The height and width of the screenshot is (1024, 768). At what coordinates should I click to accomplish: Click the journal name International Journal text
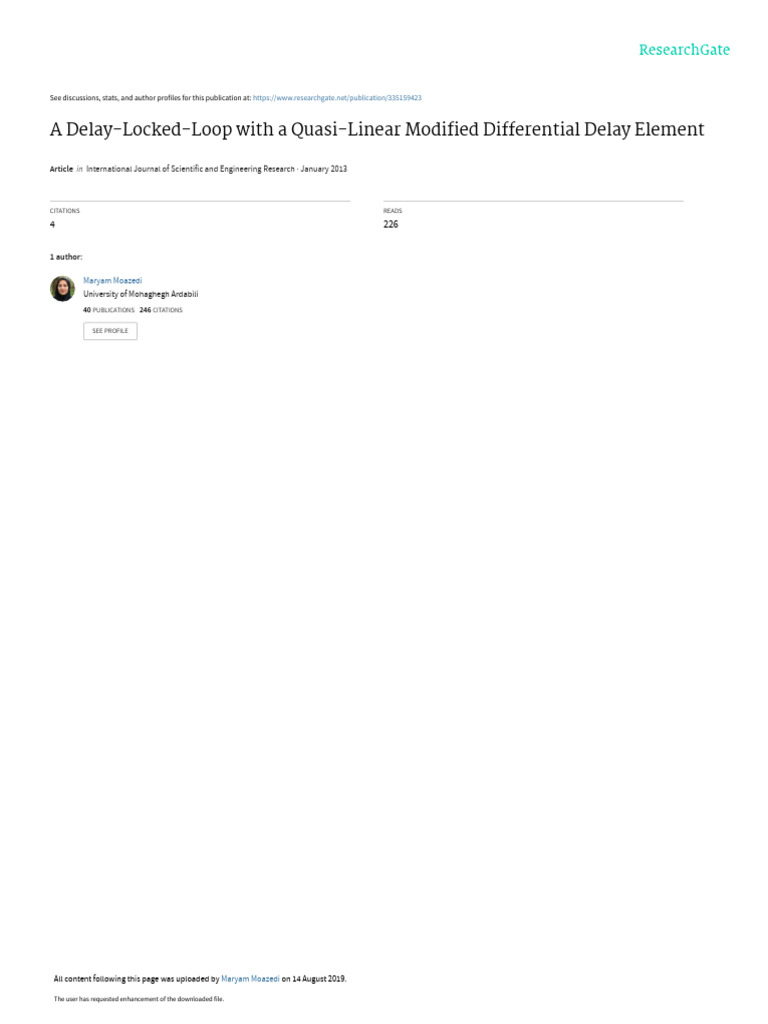[190, 168]
